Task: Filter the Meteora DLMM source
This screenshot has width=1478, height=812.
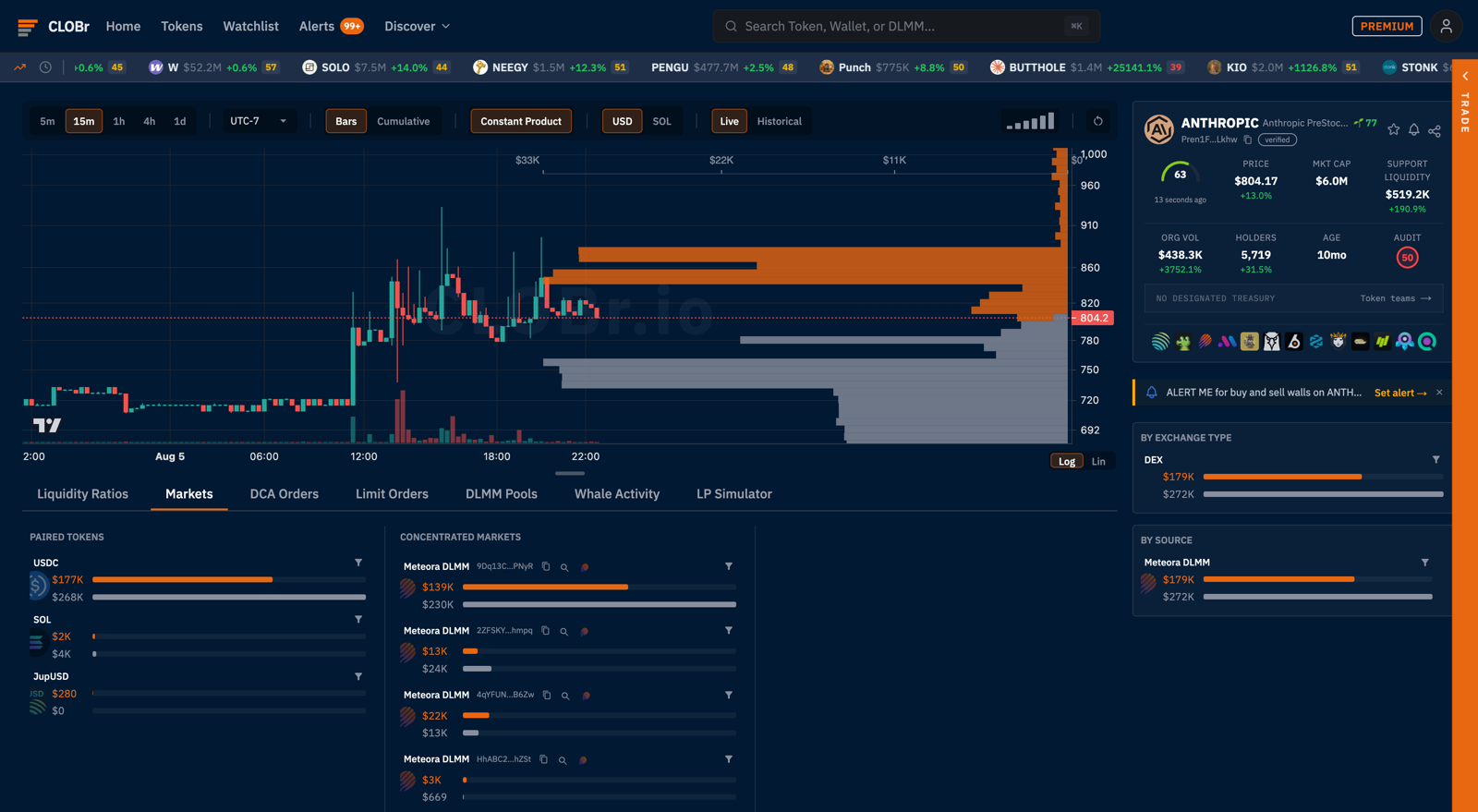Action: [1424, 562]
